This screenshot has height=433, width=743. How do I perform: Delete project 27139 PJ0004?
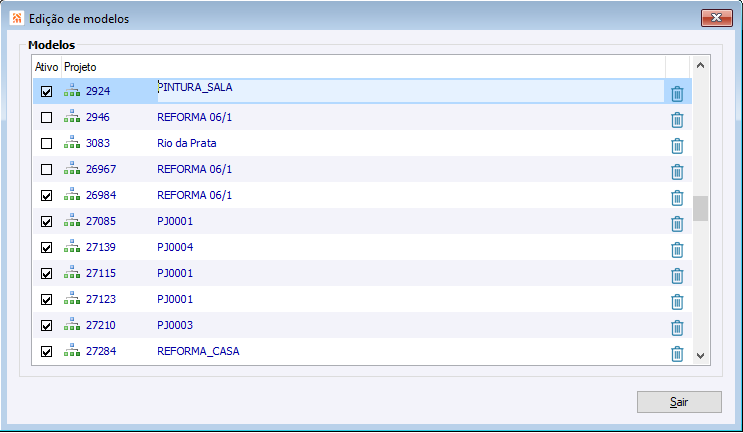pyautogui.click(x=677, y=250)
